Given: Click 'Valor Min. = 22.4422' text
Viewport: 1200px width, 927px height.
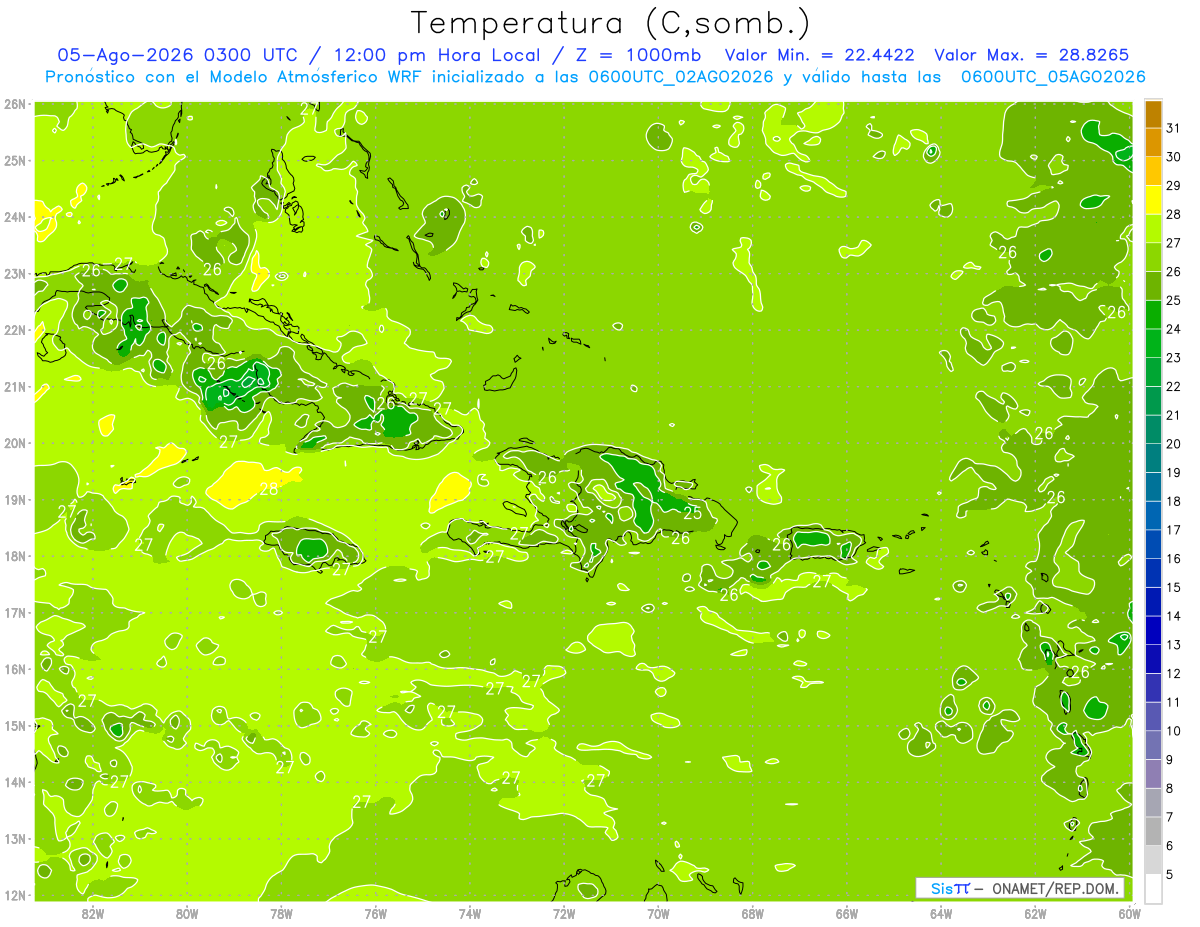Looking at the screenshot, I should (x=819, y=55).
